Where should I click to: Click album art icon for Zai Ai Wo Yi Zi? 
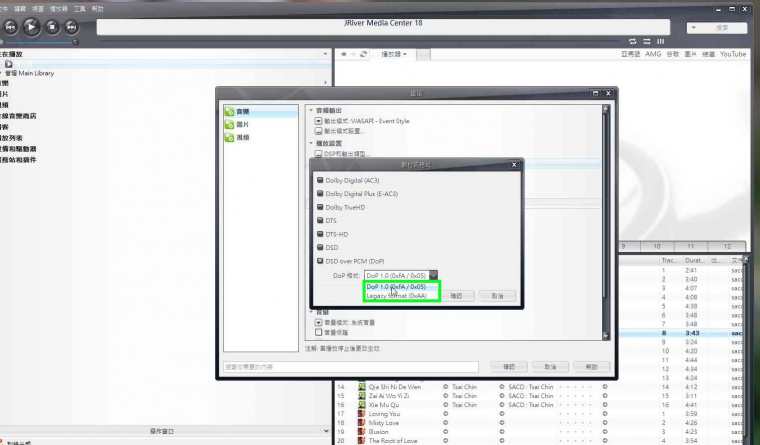tap(362, 396)
